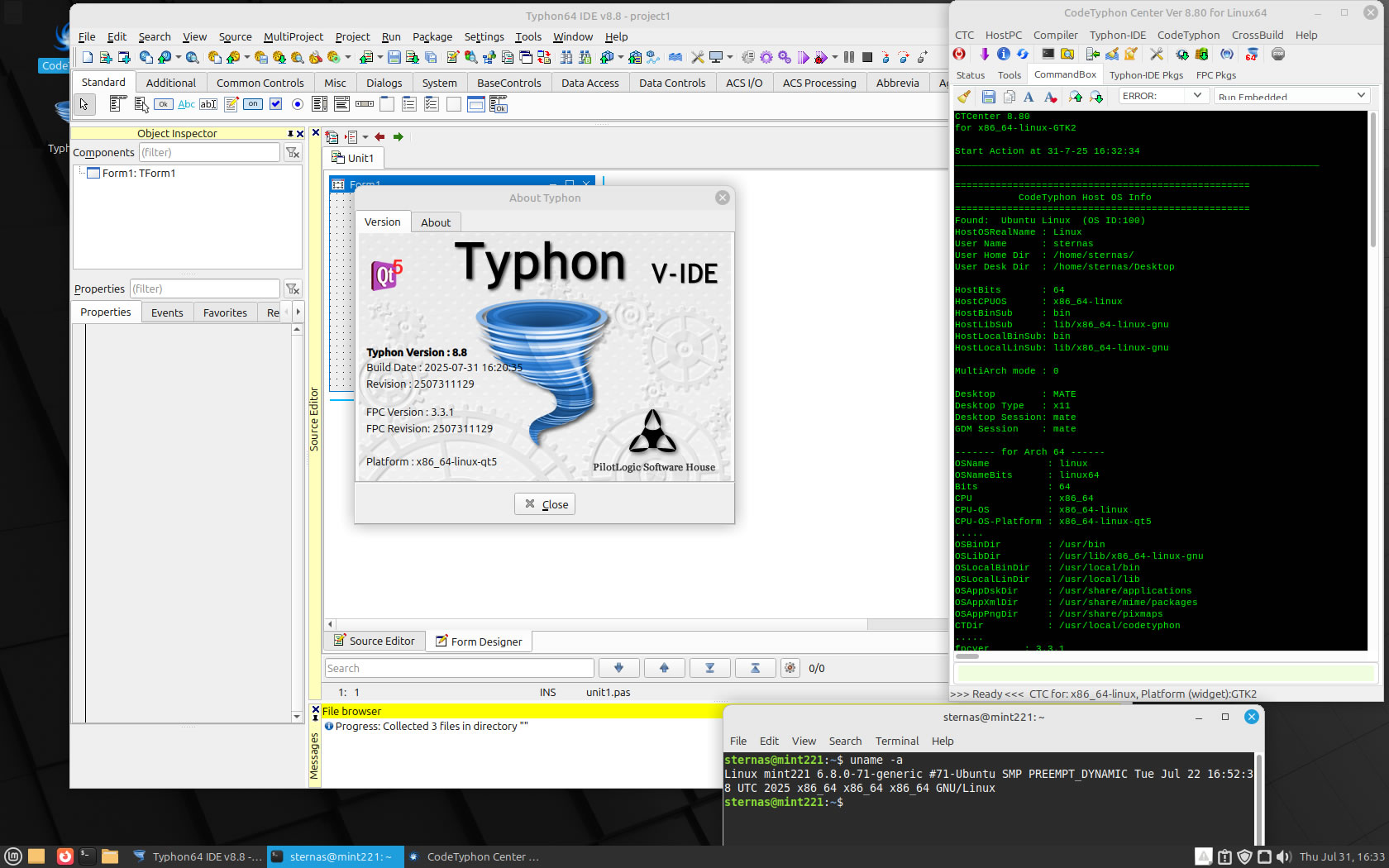
Task: Open the ERROR: combo box in CommandBox
Action: pyautogui.click(x=1164, y=96)
